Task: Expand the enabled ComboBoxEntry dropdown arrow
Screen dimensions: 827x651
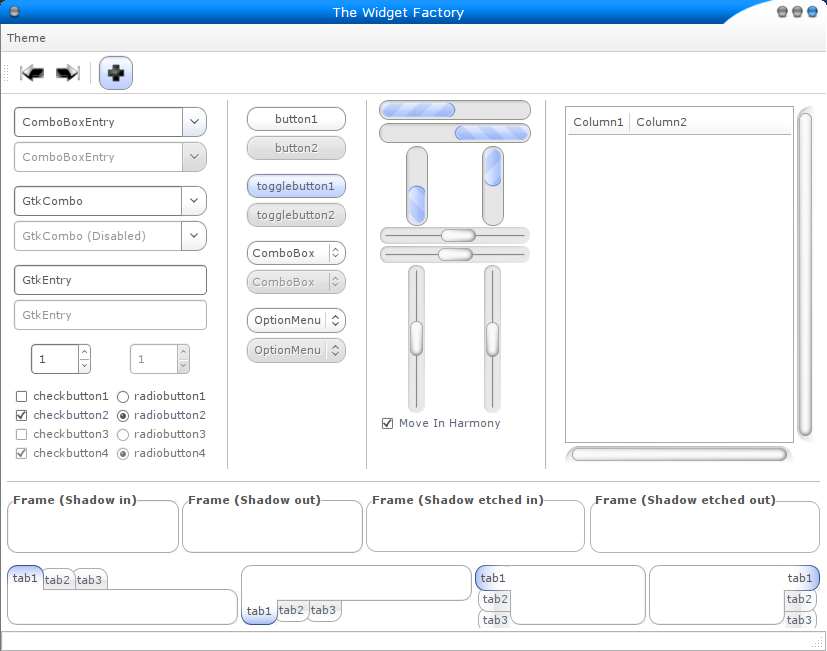Action: point(194,122)
